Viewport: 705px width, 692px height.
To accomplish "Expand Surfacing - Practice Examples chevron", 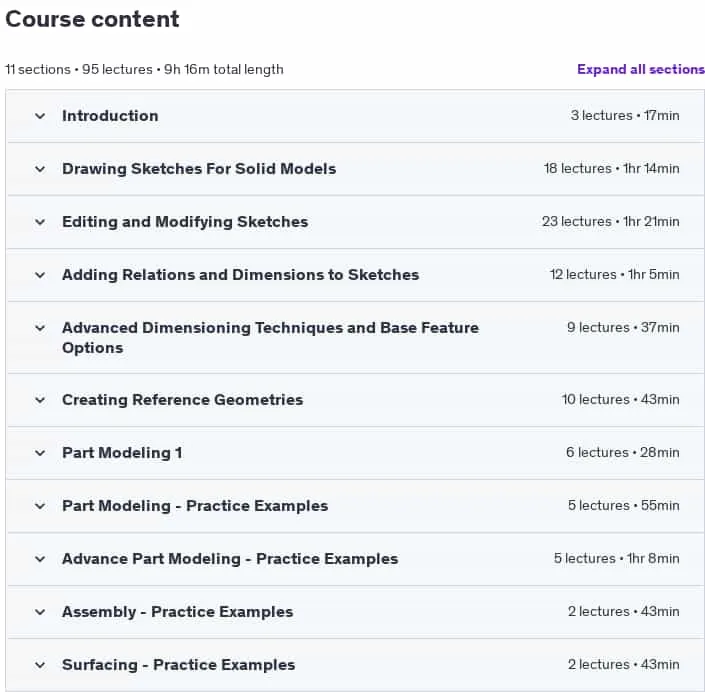I will click(x=40, y=665).
